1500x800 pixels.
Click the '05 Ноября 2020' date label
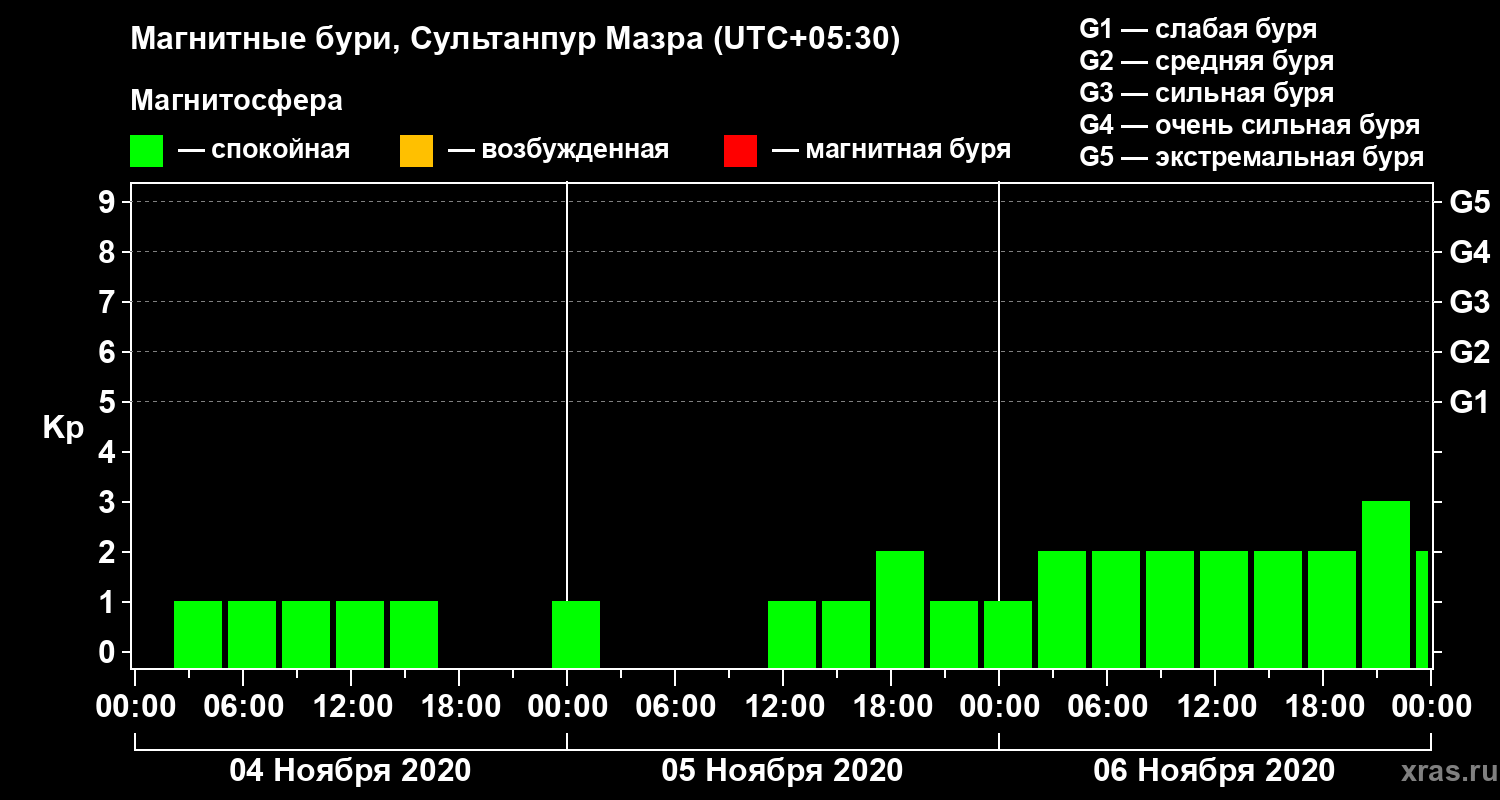(x=782, y=771)
